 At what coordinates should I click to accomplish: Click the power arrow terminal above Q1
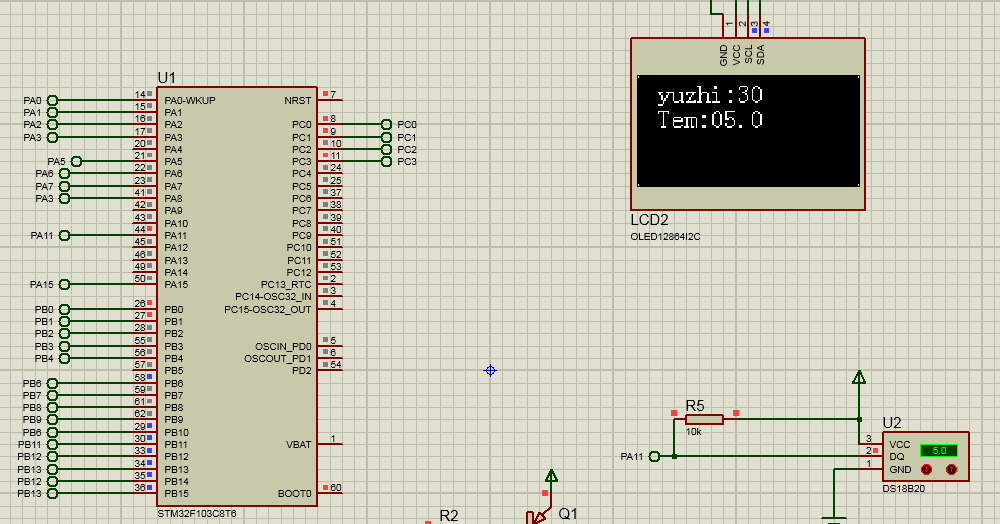tap(552, 476)
